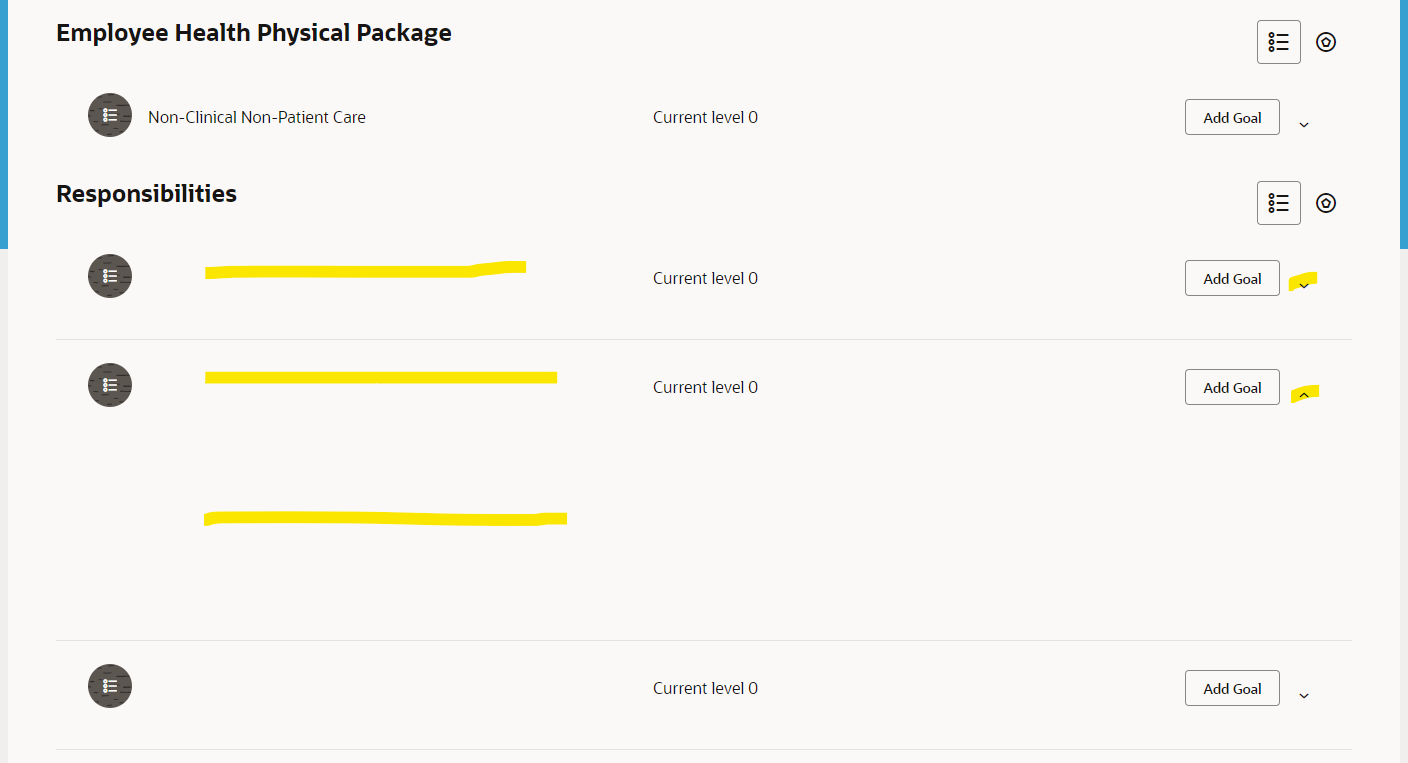The width and height of the screenshot is (1408, 763).
Task: Click the circular list icon on the bottom row
Action: click(x=109, y=686)
